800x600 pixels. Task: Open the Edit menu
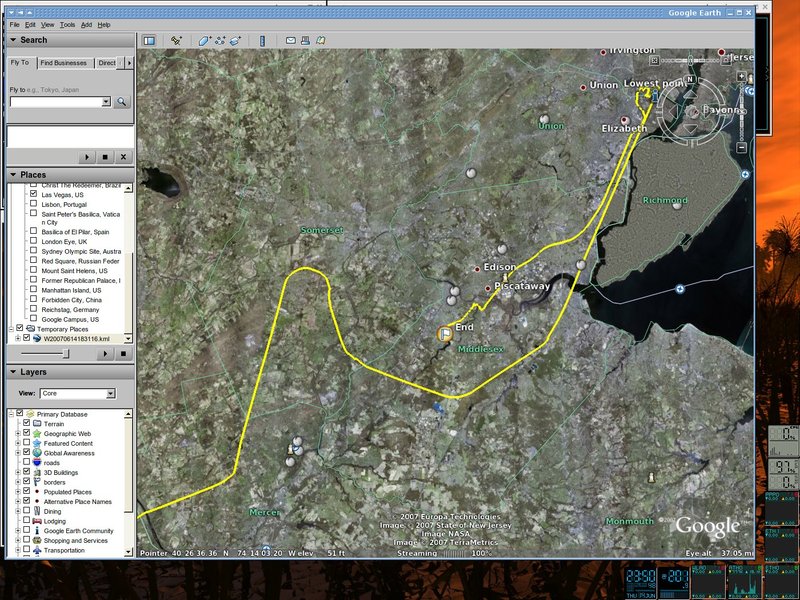tap(30, 24)
